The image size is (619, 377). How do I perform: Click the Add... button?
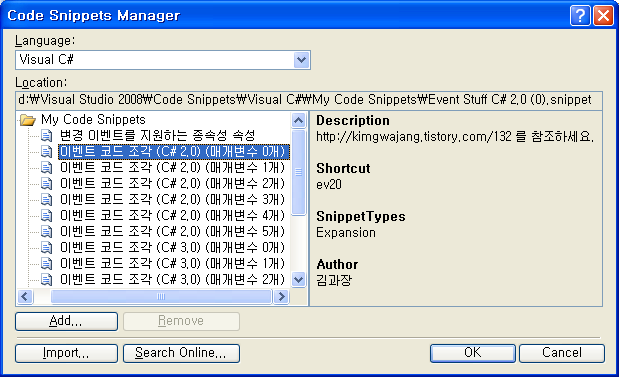point(66,321)
